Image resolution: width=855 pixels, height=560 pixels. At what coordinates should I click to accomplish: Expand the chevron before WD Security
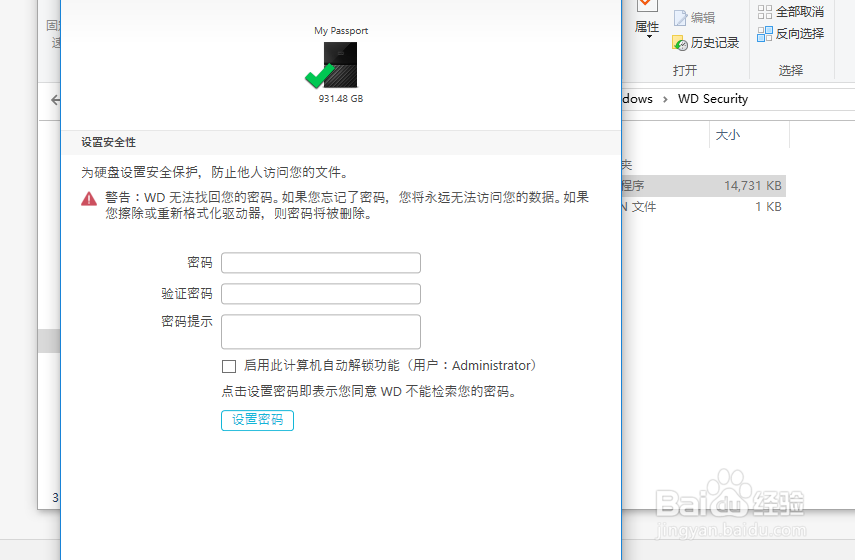pyautogui.click(x=665, y=99)
